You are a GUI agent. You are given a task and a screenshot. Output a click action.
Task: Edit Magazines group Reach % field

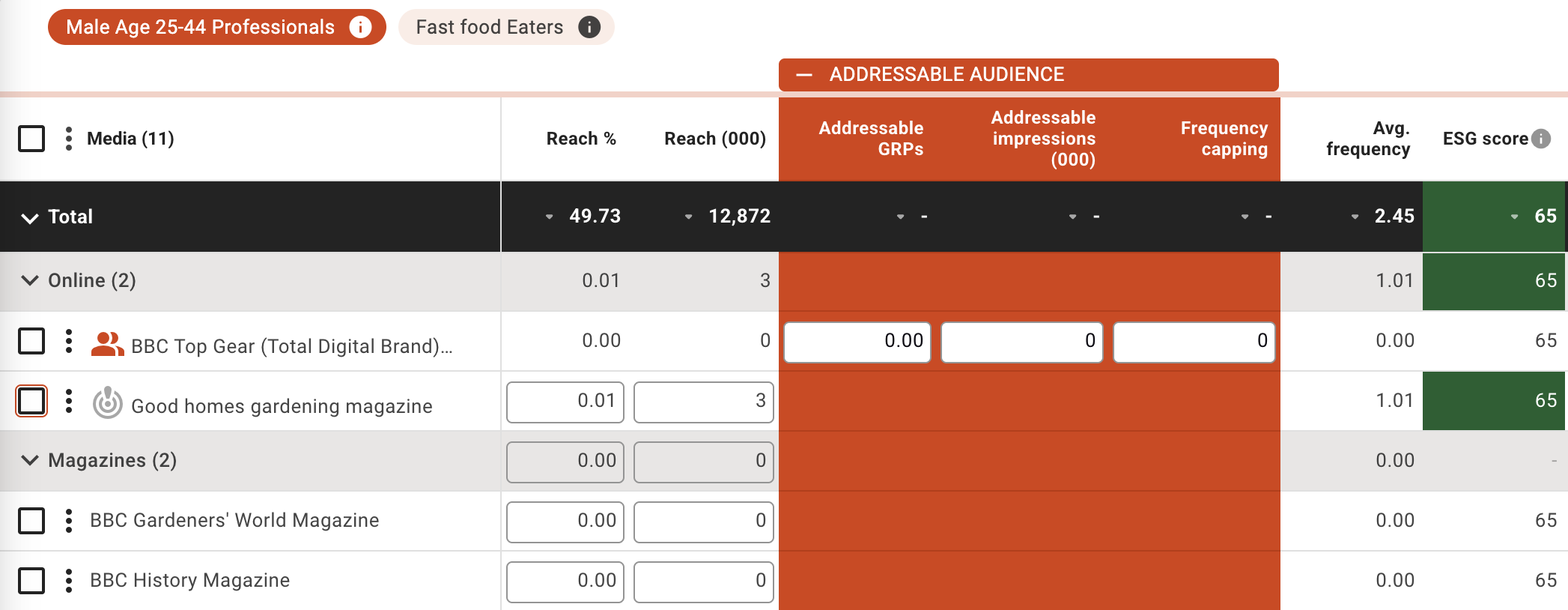[565, 462]
